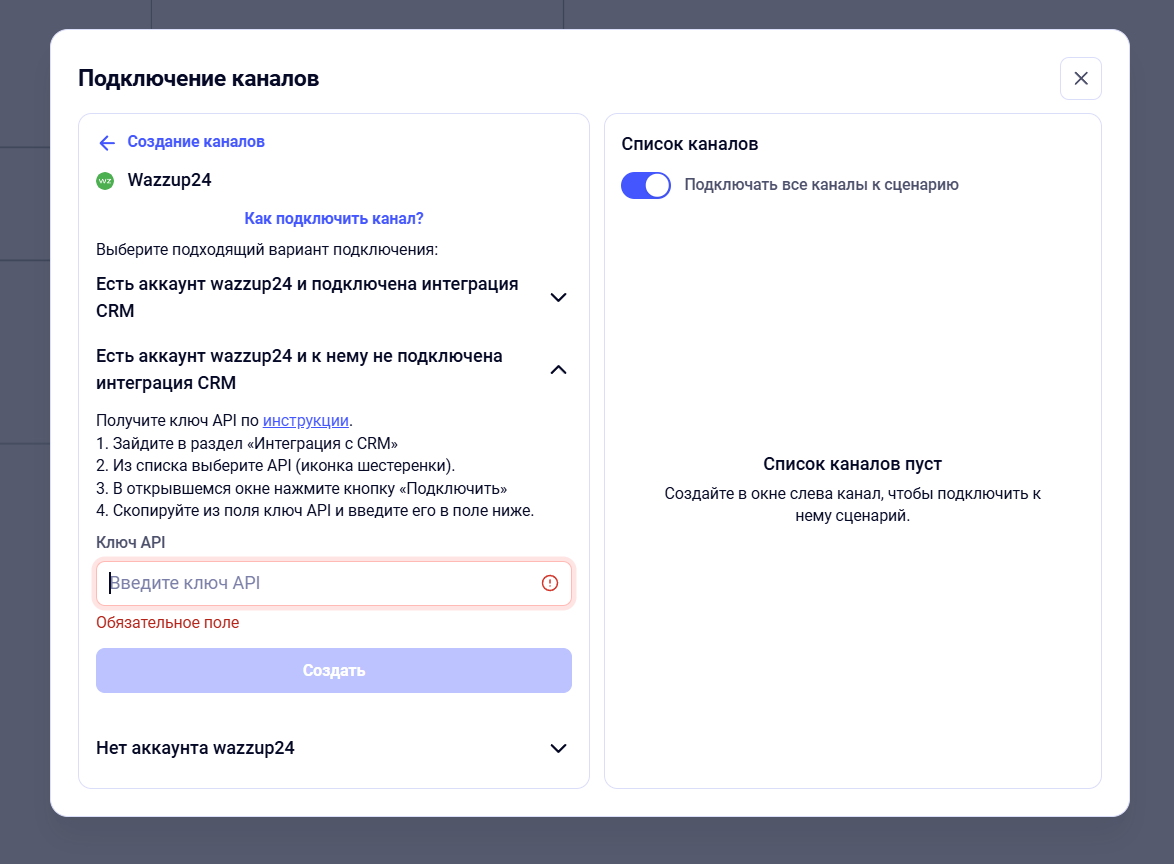Go back via "Создание каналов" link
This screenshot has width=1174, height=864.
click(196, 142)
